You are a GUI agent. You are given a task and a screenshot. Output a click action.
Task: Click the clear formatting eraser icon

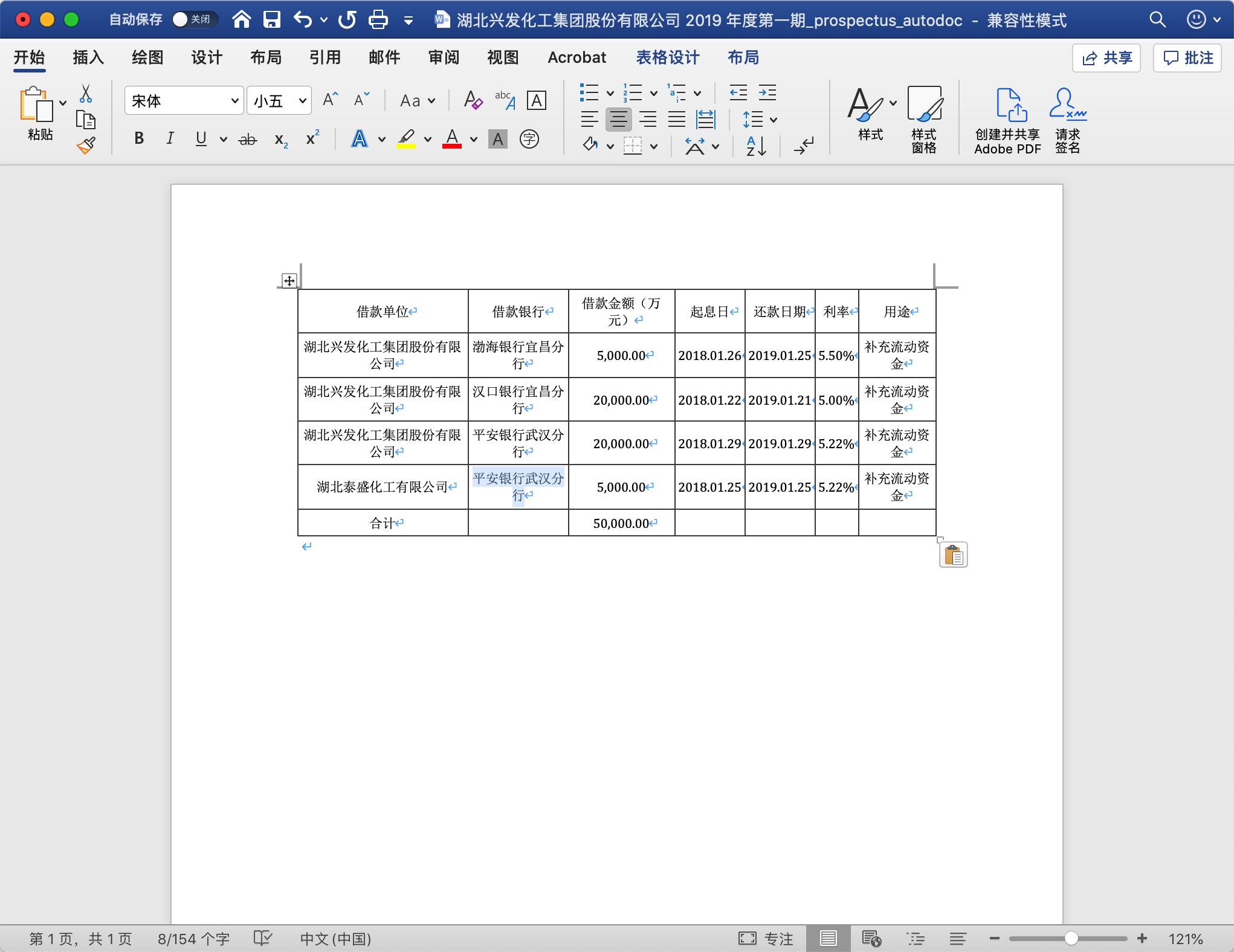(473, 100)
